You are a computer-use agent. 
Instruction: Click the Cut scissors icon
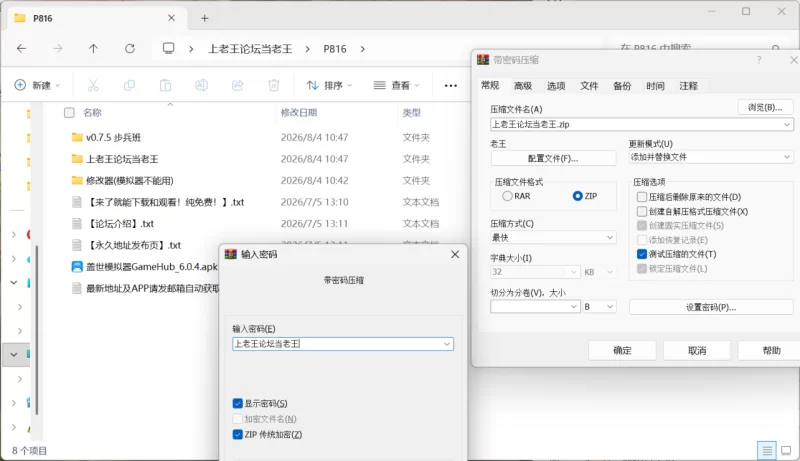click(x=93, y=85)
